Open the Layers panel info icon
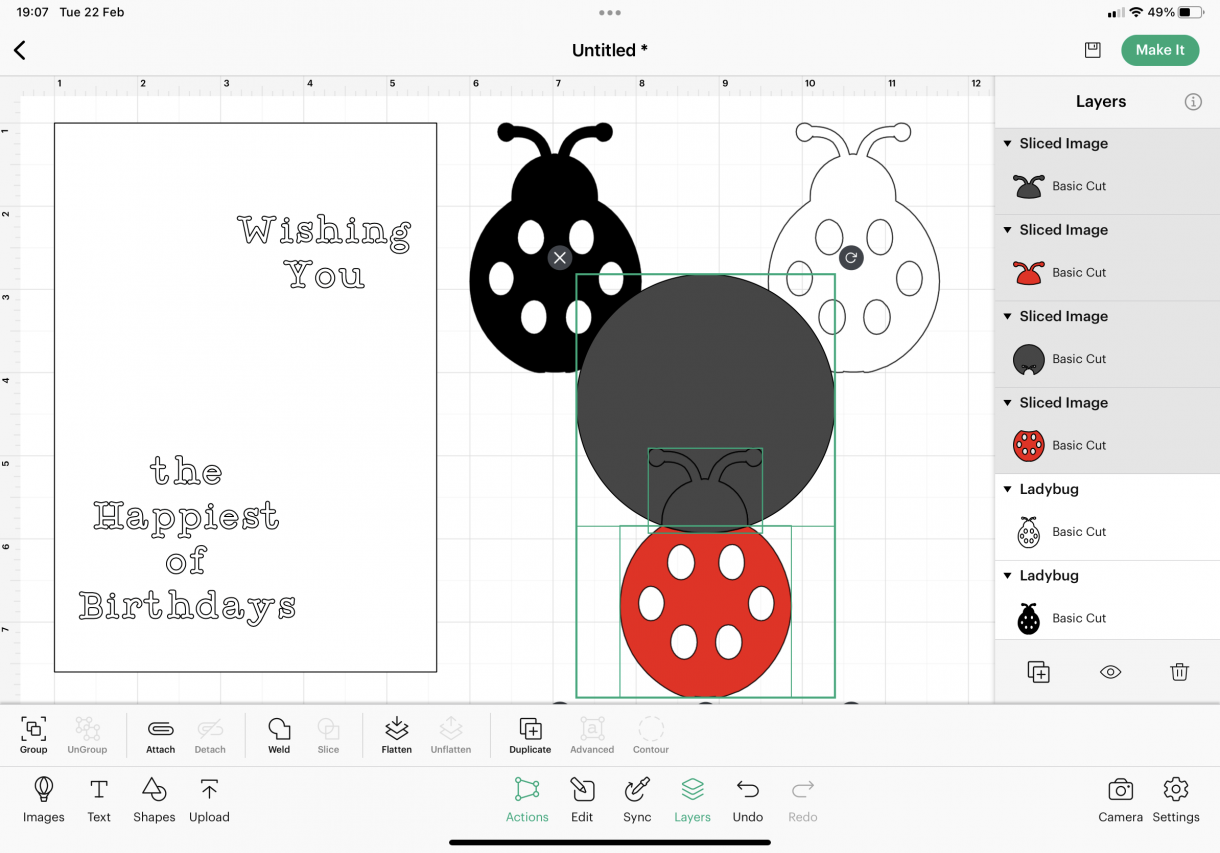 [1192, 102]
